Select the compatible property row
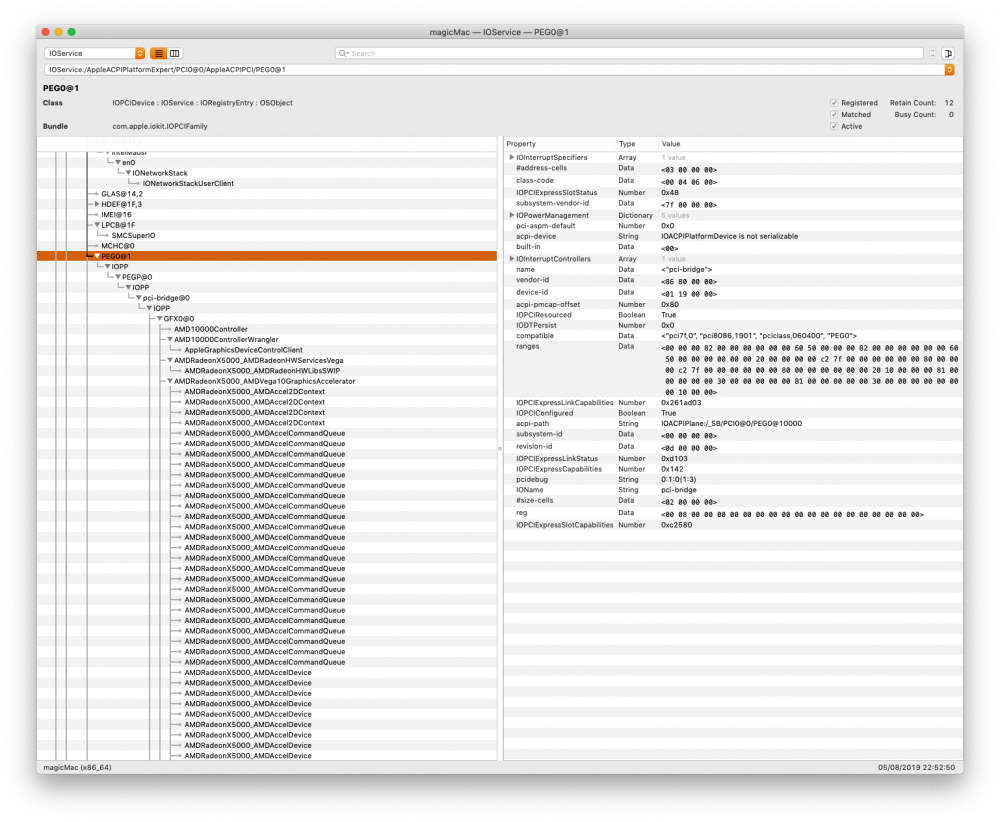Viewport: 1000px width, 822px height. click(733, 336)
